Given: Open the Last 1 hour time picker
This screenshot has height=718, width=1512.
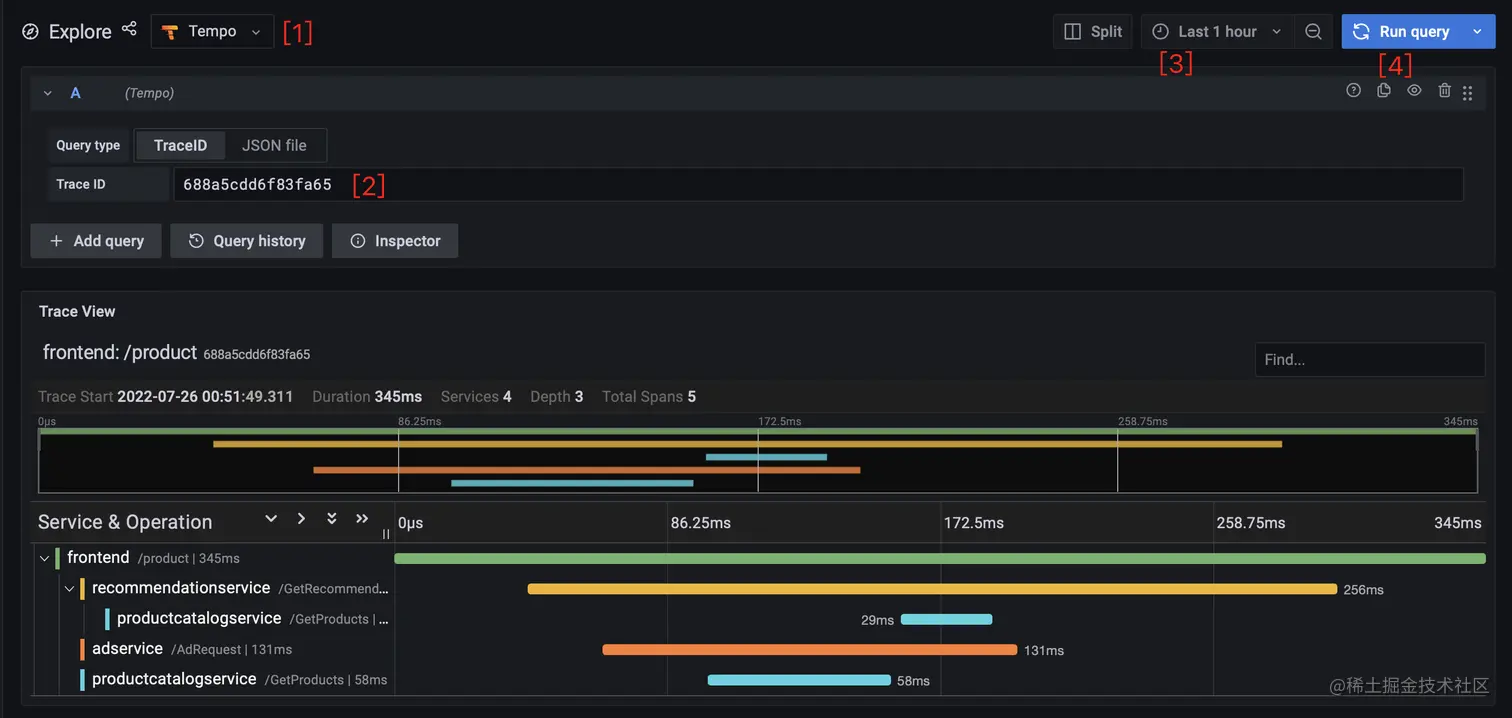Looking at the screenshot, I should tap(1217, 32).
